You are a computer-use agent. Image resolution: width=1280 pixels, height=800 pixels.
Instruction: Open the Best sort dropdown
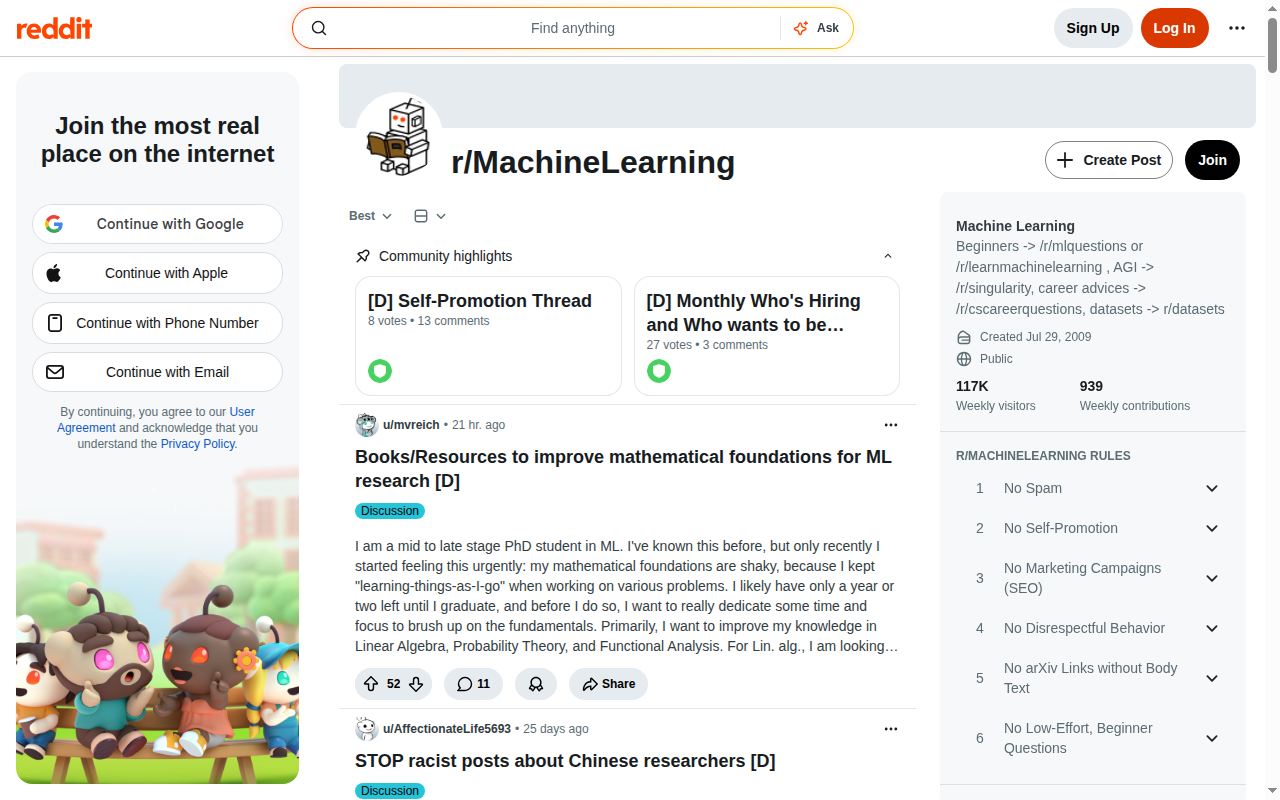click(370, 216)
